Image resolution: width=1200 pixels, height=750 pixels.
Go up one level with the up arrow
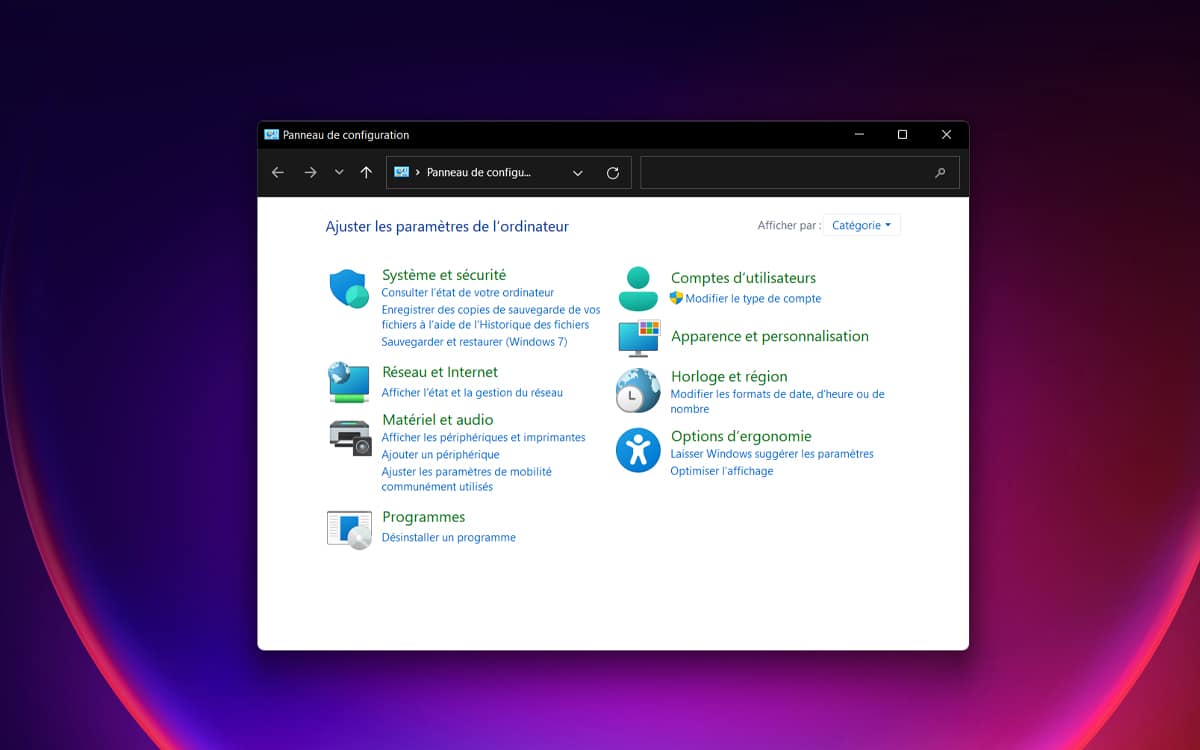click(x=366, y=173)
